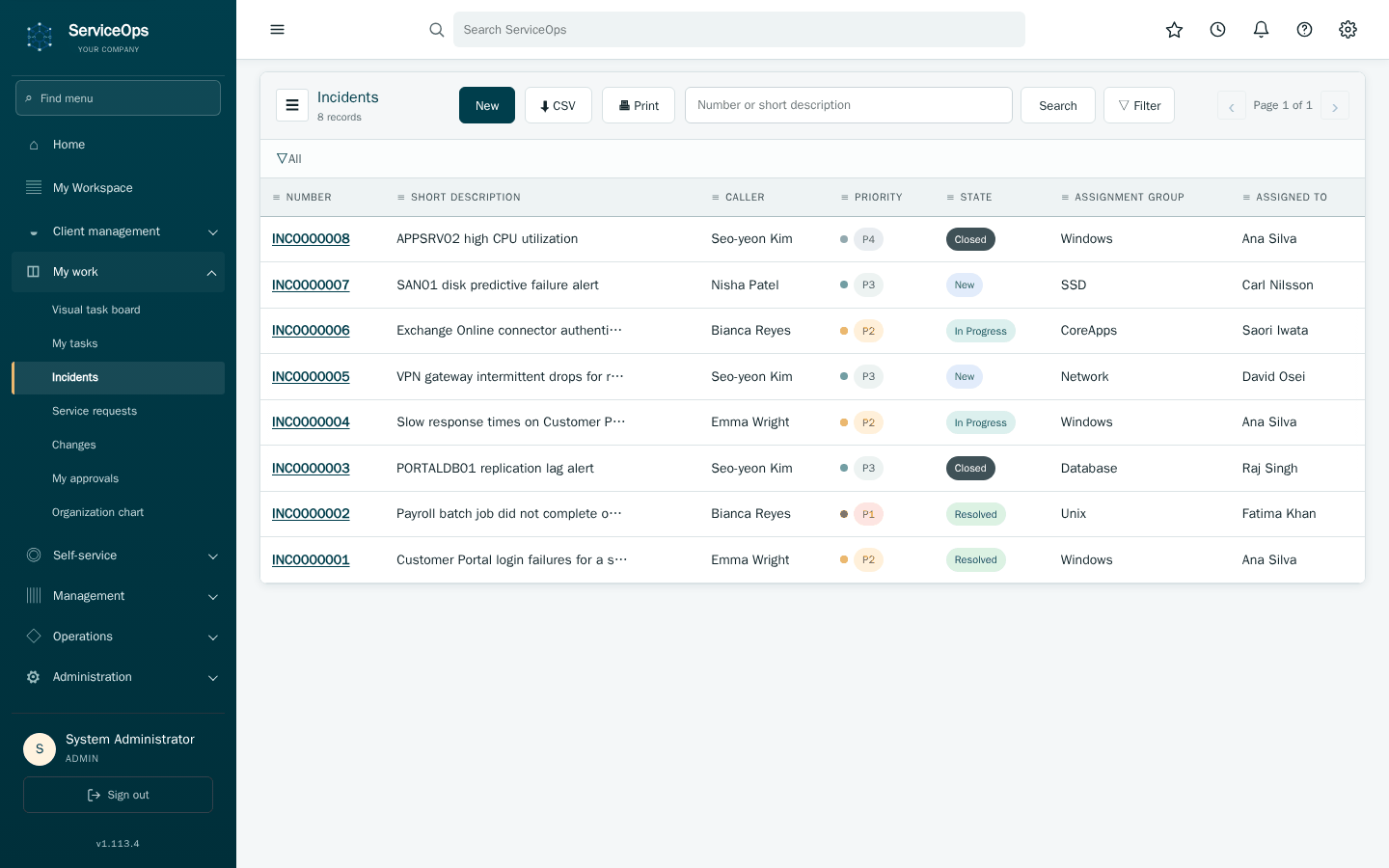This screenshot has height=868, width=1389.
Task: Open incident INC0000008 link
Action: click(x=311, y=239)
